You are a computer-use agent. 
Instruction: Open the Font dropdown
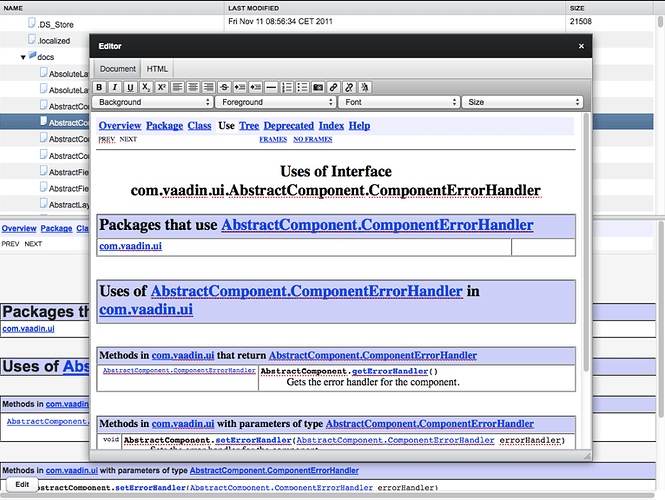[399, 102]
